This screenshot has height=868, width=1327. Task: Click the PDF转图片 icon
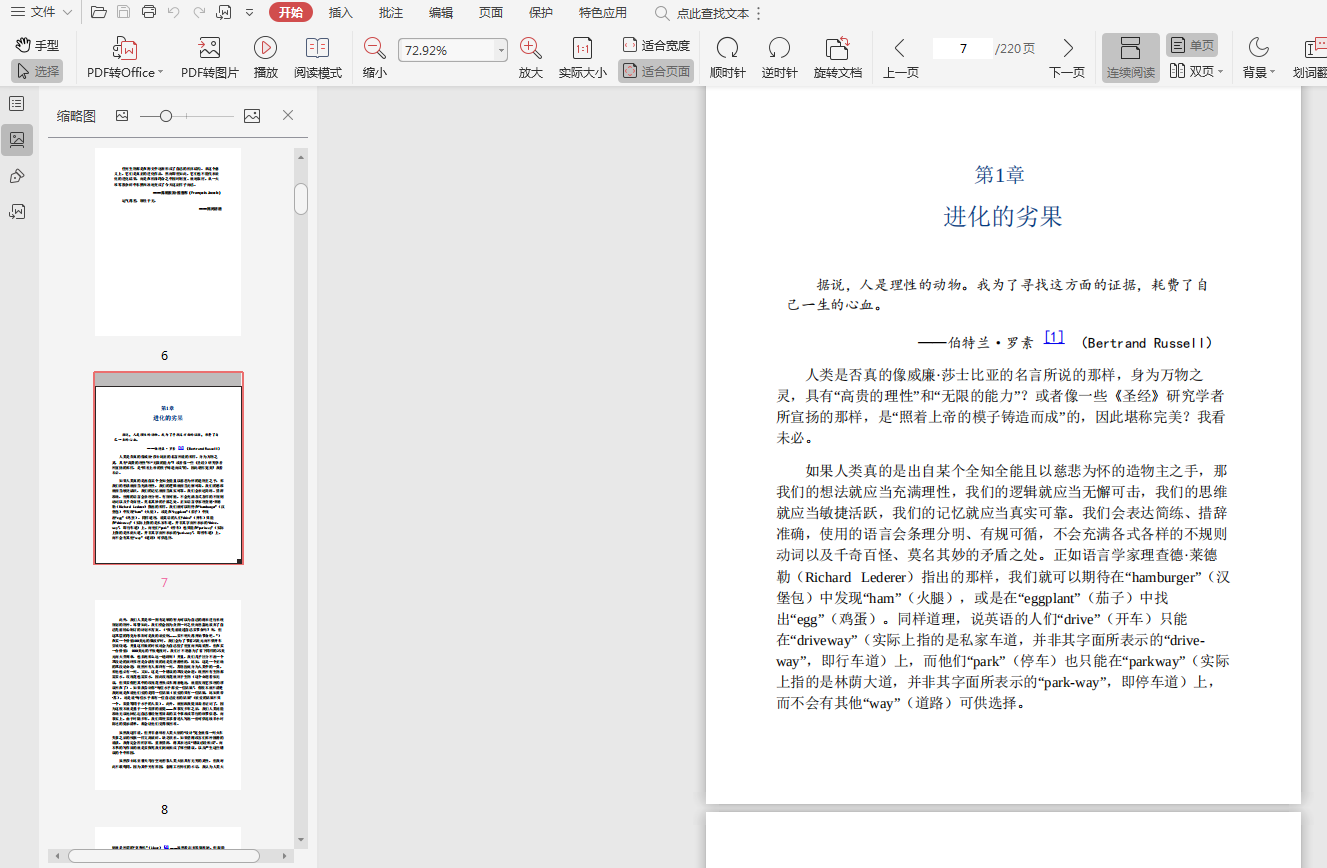(209, 48)
